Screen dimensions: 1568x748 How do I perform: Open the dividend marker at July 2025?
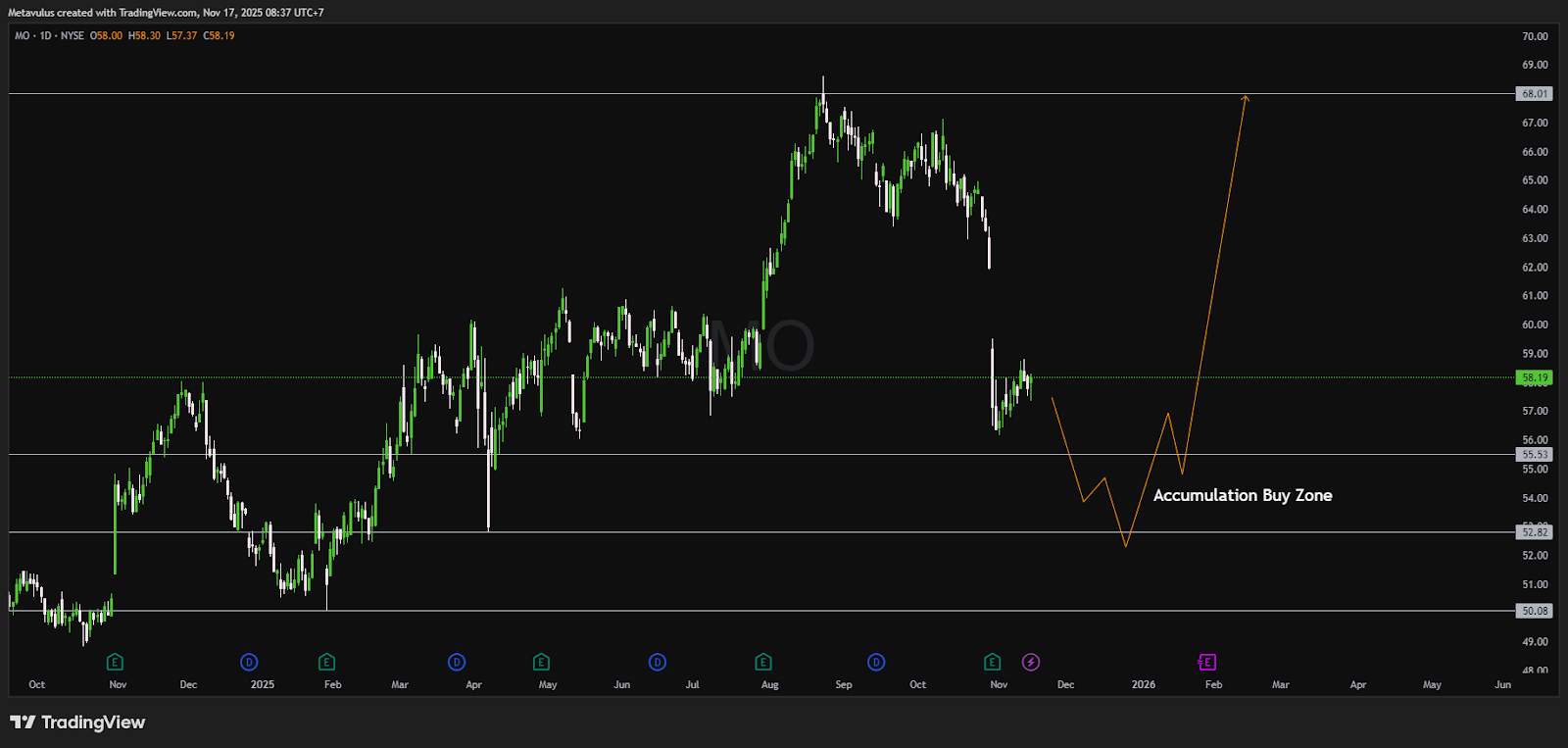658,663
